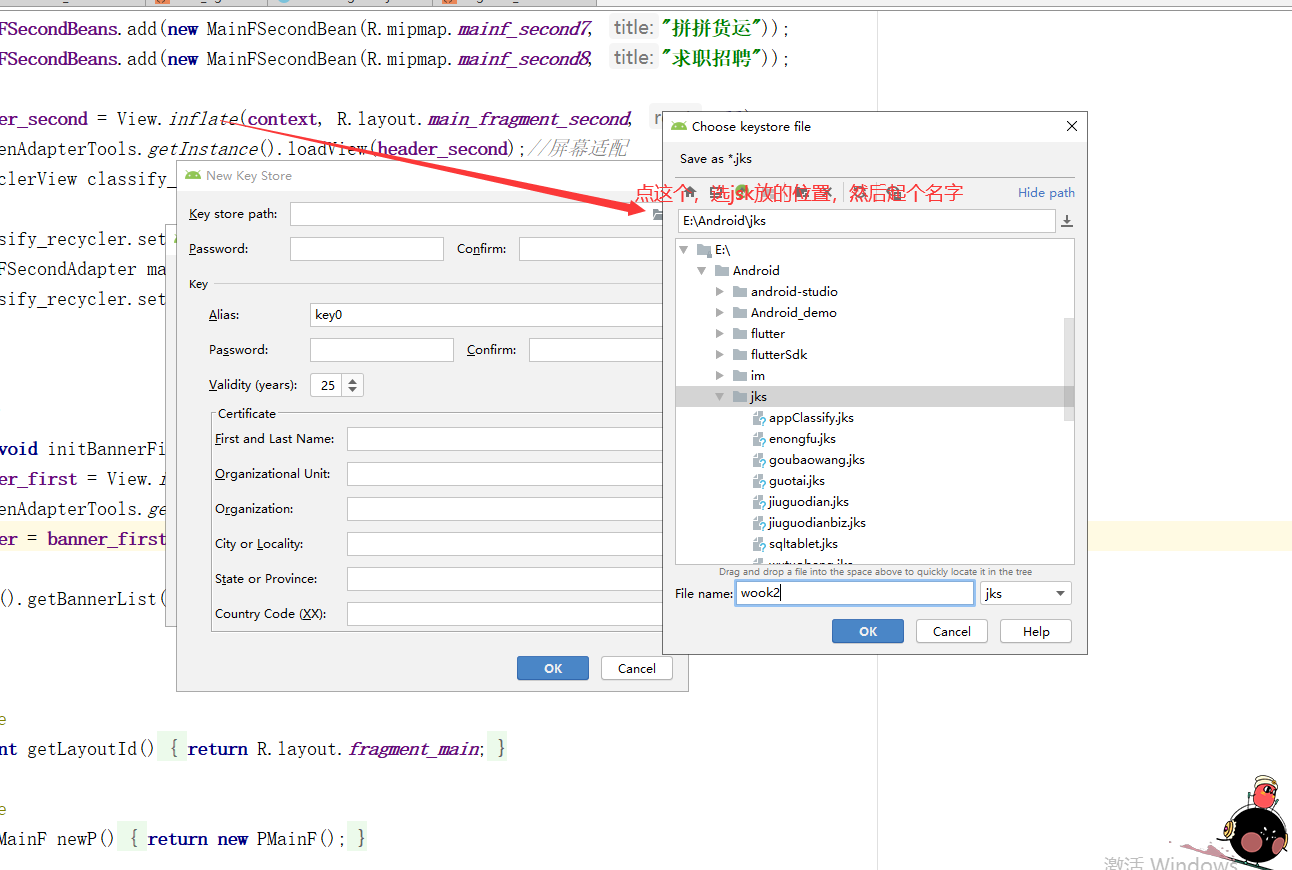
Task: Open the jks file type dropdown
Action: pyautogui.click(x=1026, y=594)
